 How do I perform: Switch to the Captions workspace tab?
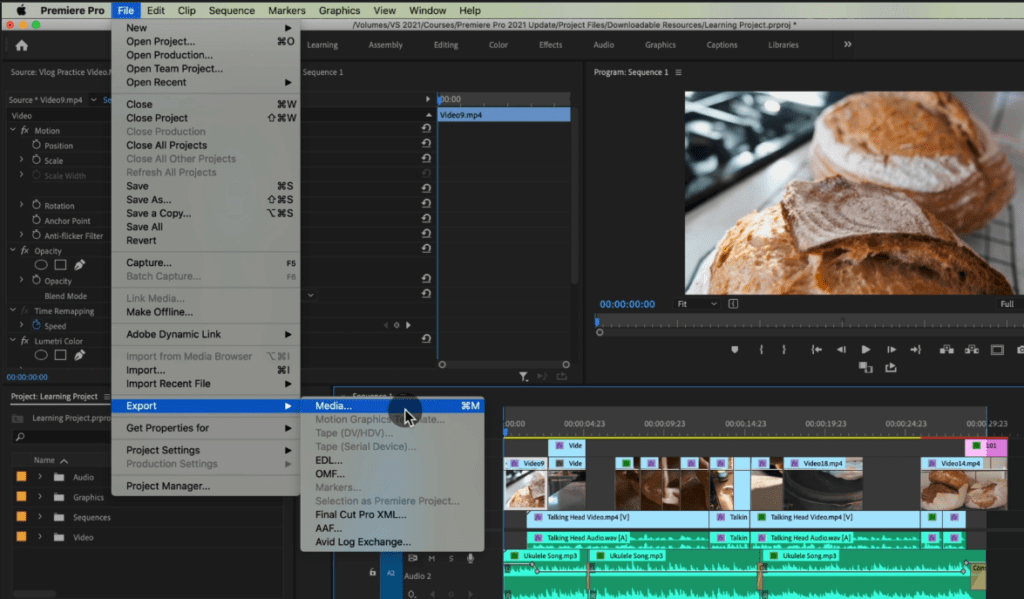pyautogui.click(x=722, y=45)
